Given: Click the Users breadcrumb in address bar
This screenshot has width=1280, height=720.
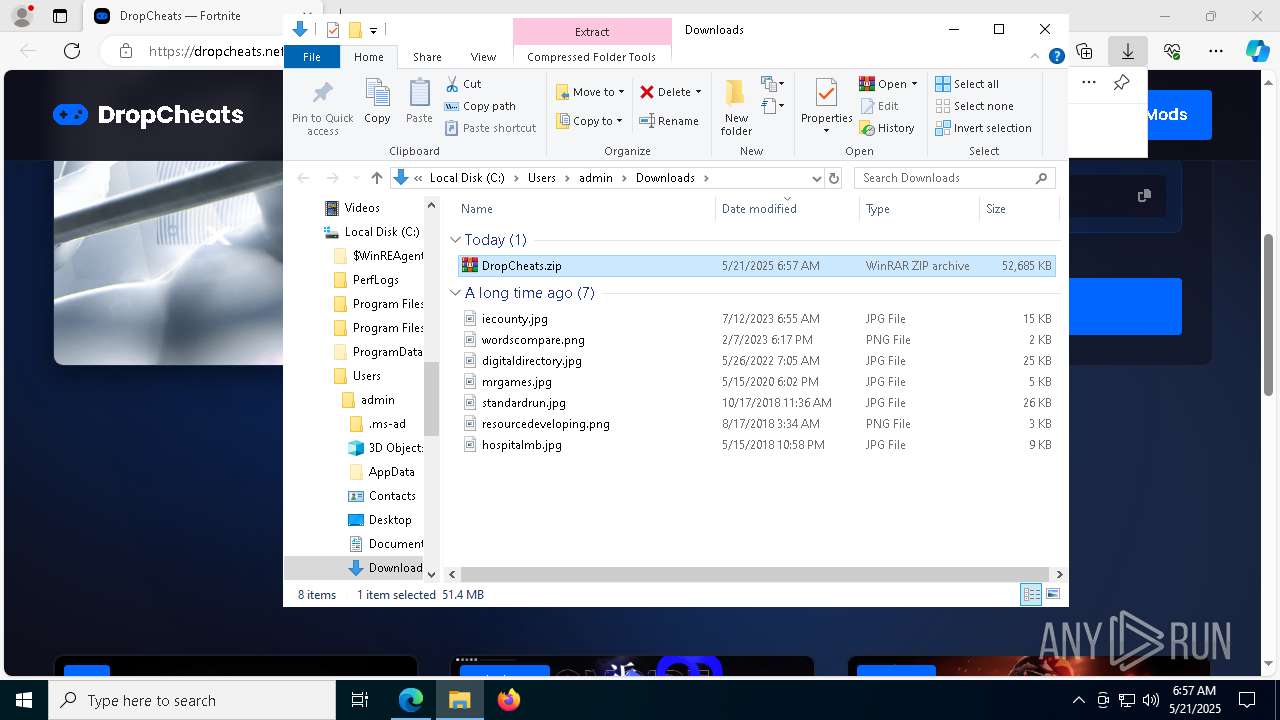Looking at the screenshot, I should (x=542, y=178).
